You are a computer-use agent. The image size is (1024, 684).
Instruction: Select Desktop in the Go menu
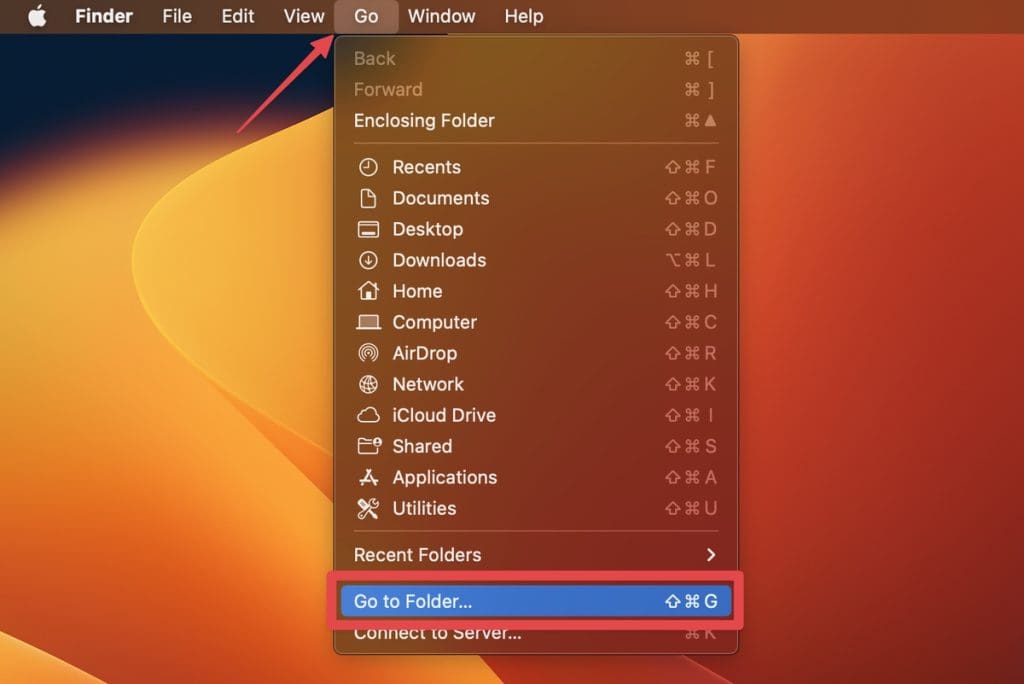(x=536, y=229)
